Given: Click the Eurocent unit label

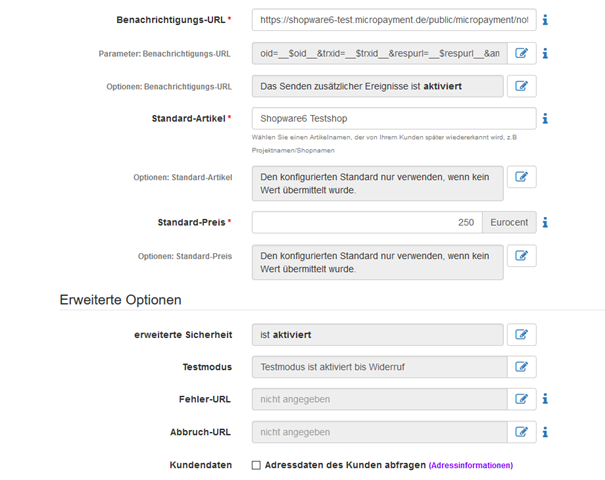Looking at the screenshot, I should pyautogui.click(x=509, y=222).
